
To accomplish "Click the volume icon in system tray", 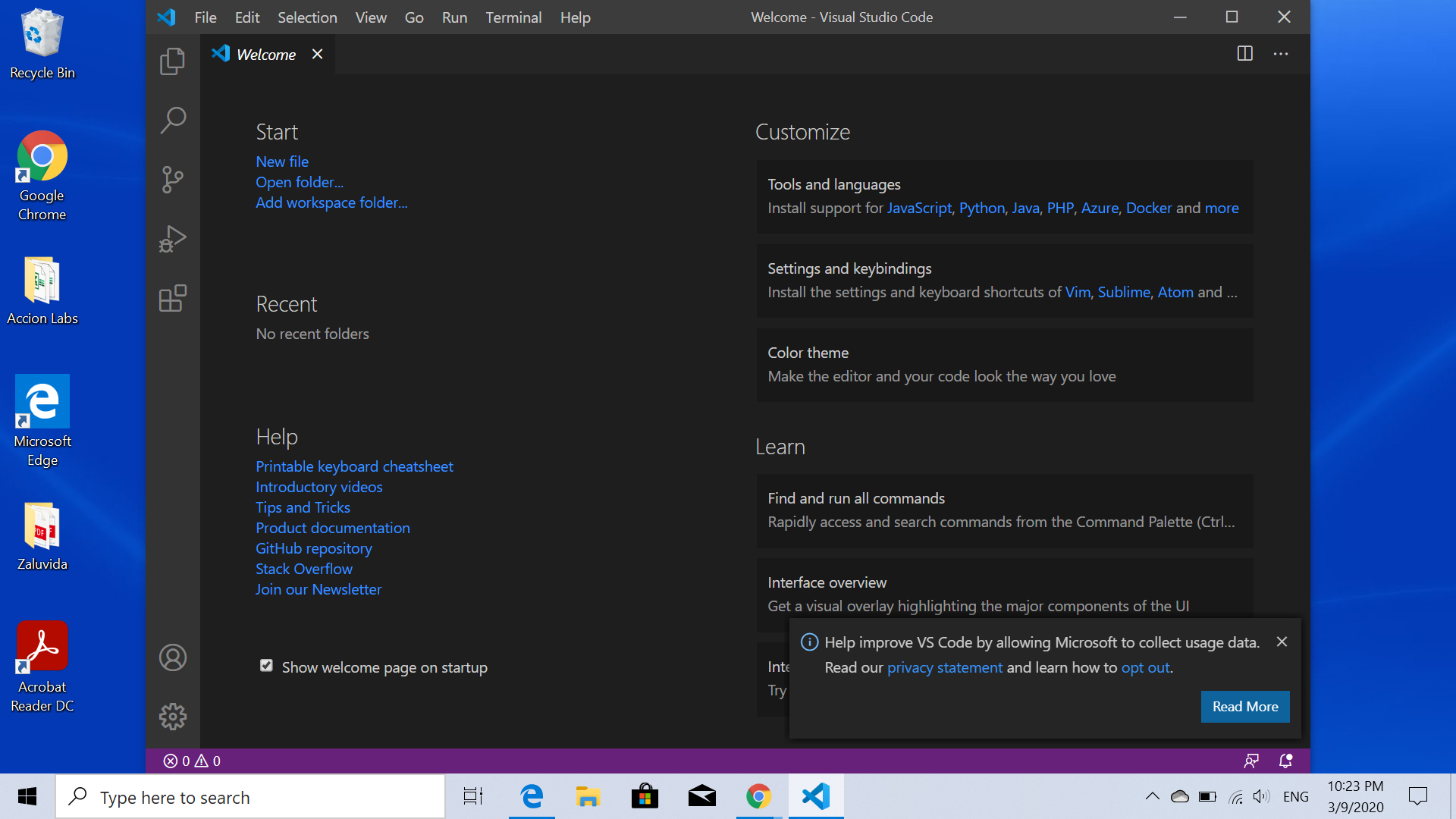I will (1261, 796).
